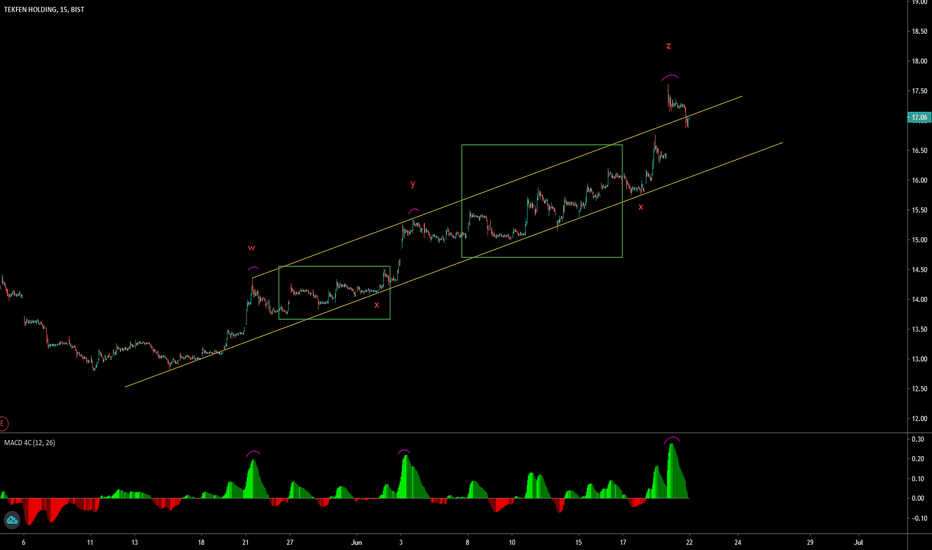932x550 pixels.
Task: Click the 14.00 price axis label
Action: (x=919, y=300)
